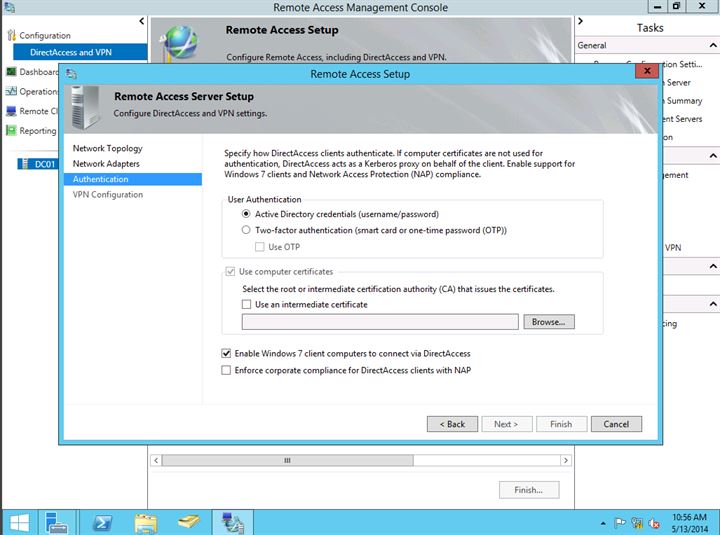Click the server tower icon in the dialog header
The image size is (720, 535).
point(85,107)
